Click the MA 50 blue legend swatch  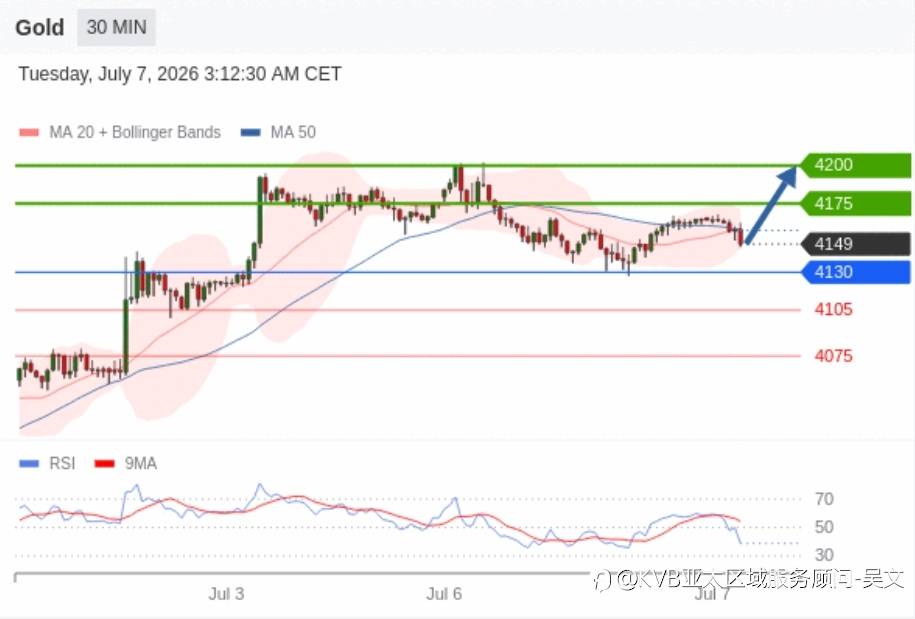[251, 132]
